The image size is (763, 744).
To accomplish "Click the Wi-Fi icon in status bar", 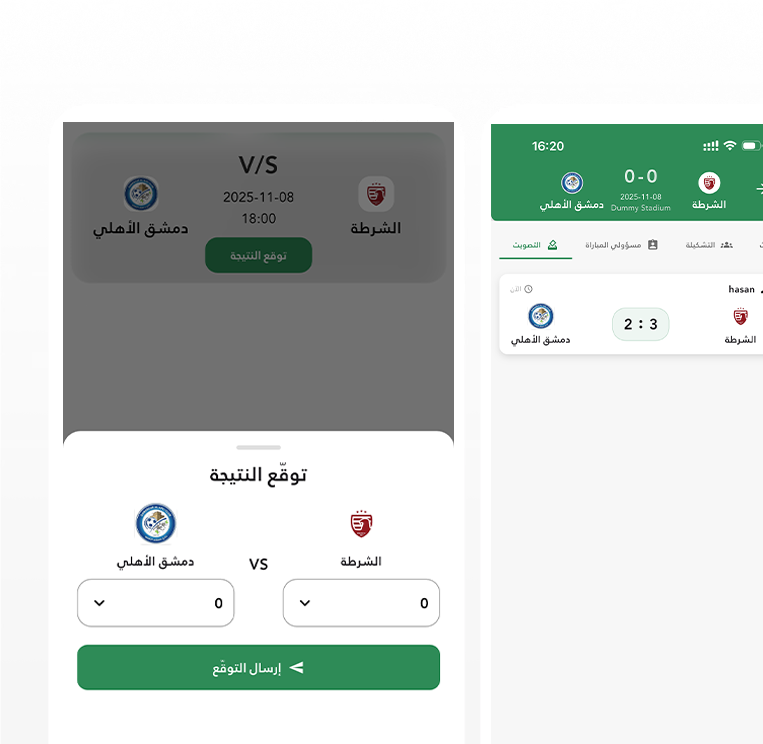I will [x=730, y=145].
